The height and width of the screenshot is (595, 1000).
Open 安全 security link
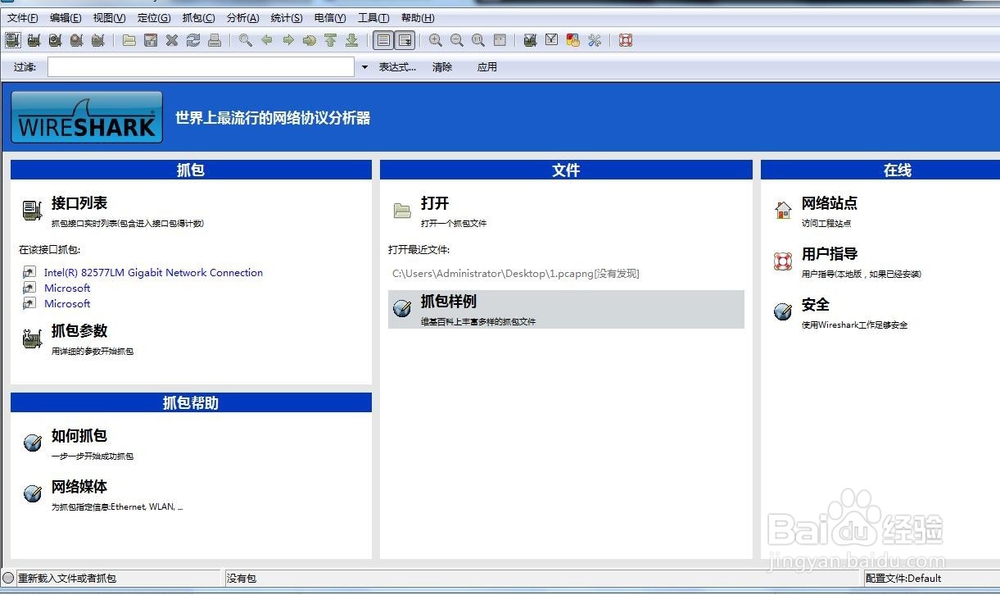[815, 305]
